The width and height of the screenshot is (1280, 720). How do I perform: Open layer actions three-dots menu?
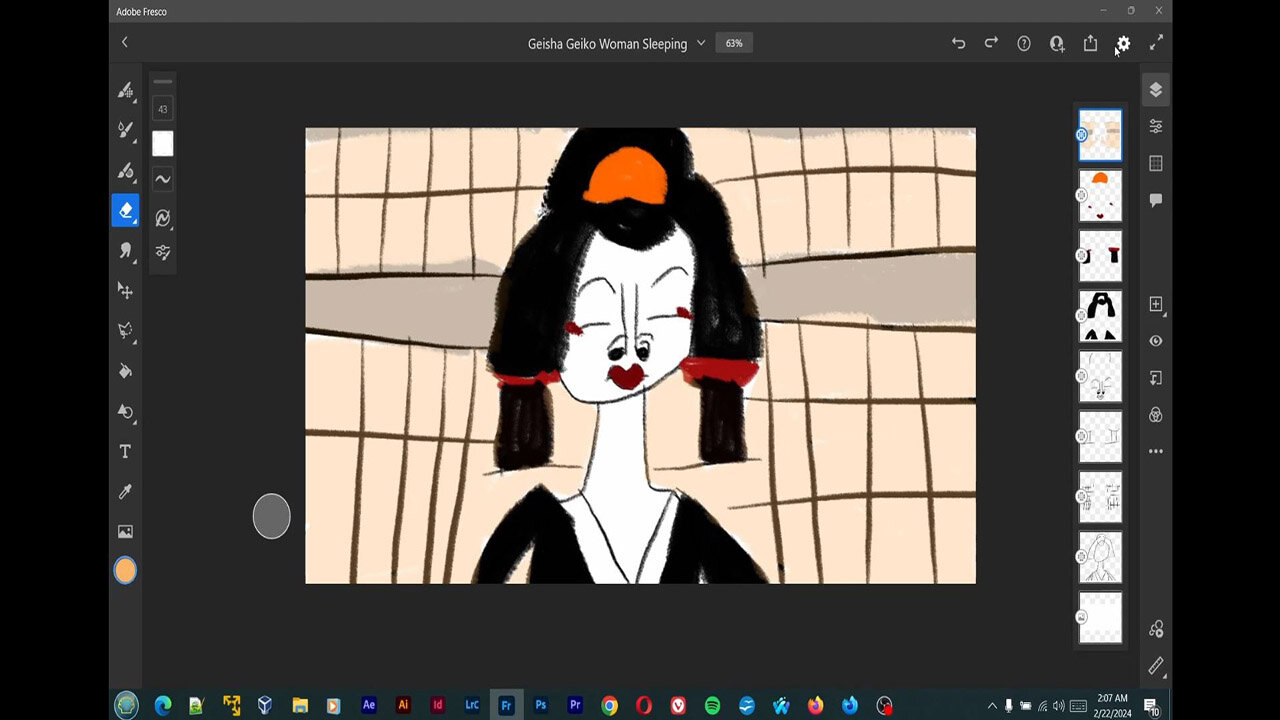pos(1156,451)
